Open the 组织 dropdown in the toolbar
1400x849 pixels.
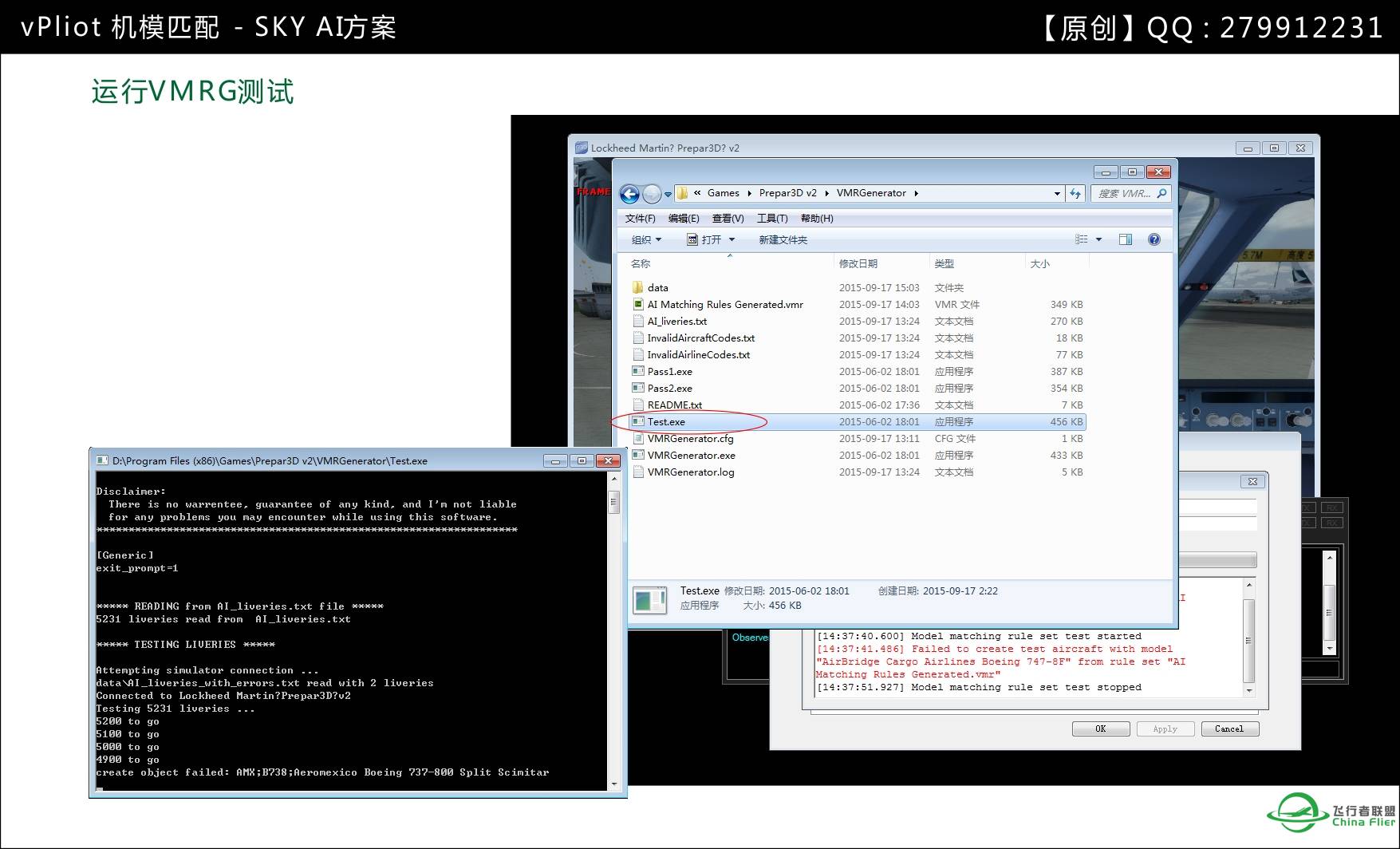(x=646, y=239)
